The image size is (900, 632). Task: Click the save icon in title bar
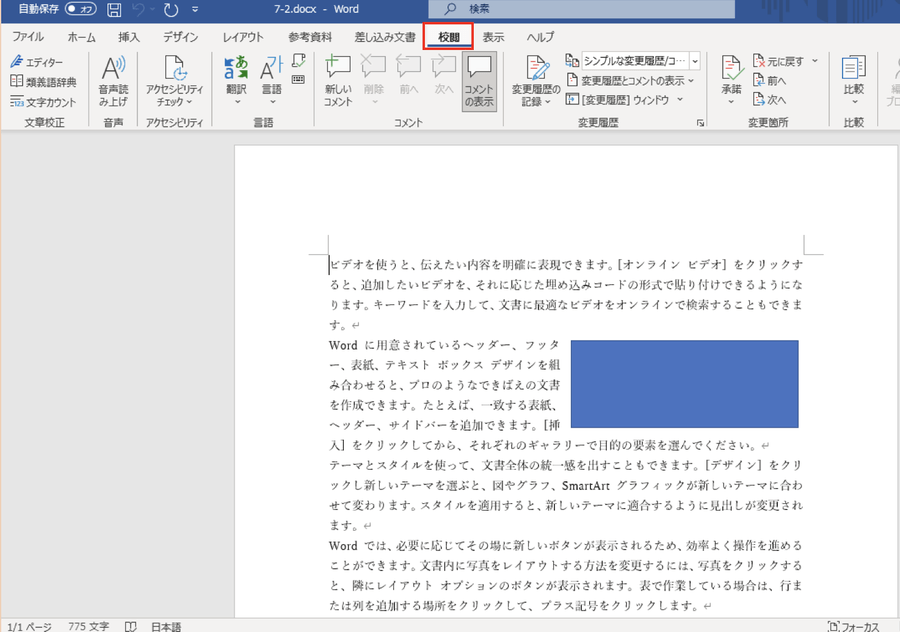[x=114, y=10]
